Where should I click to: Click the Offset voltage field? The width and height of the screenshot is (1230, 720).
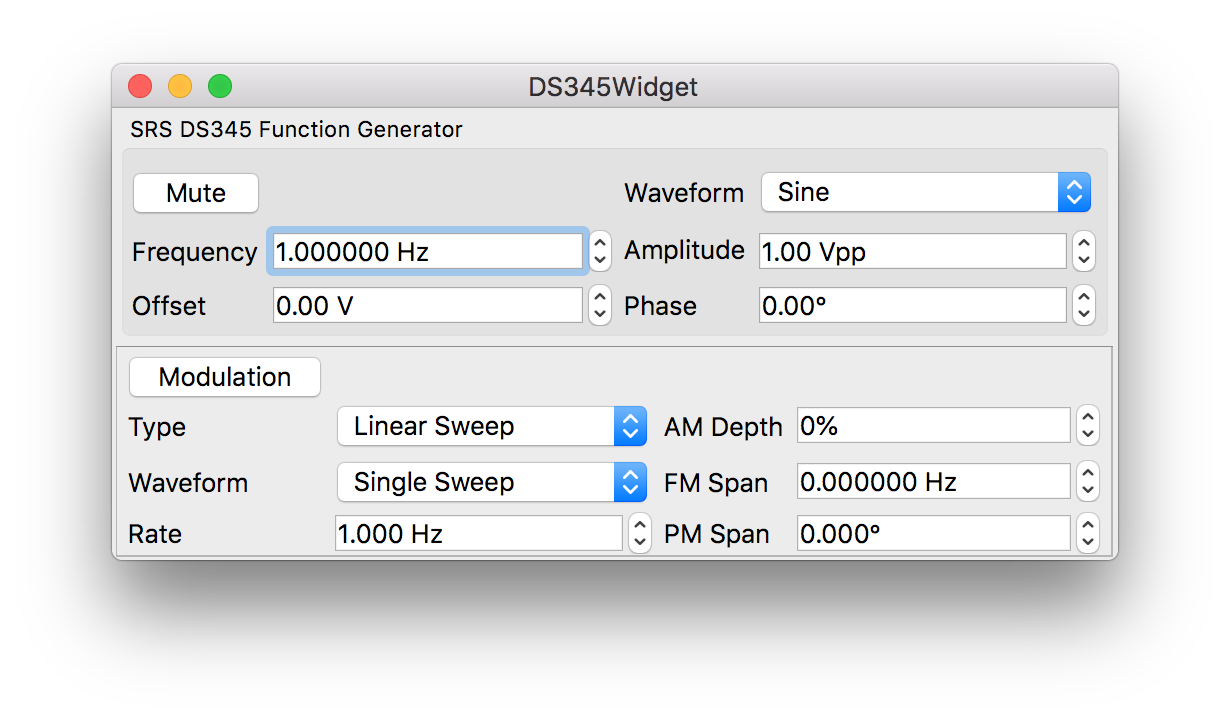tap(427, 306)
